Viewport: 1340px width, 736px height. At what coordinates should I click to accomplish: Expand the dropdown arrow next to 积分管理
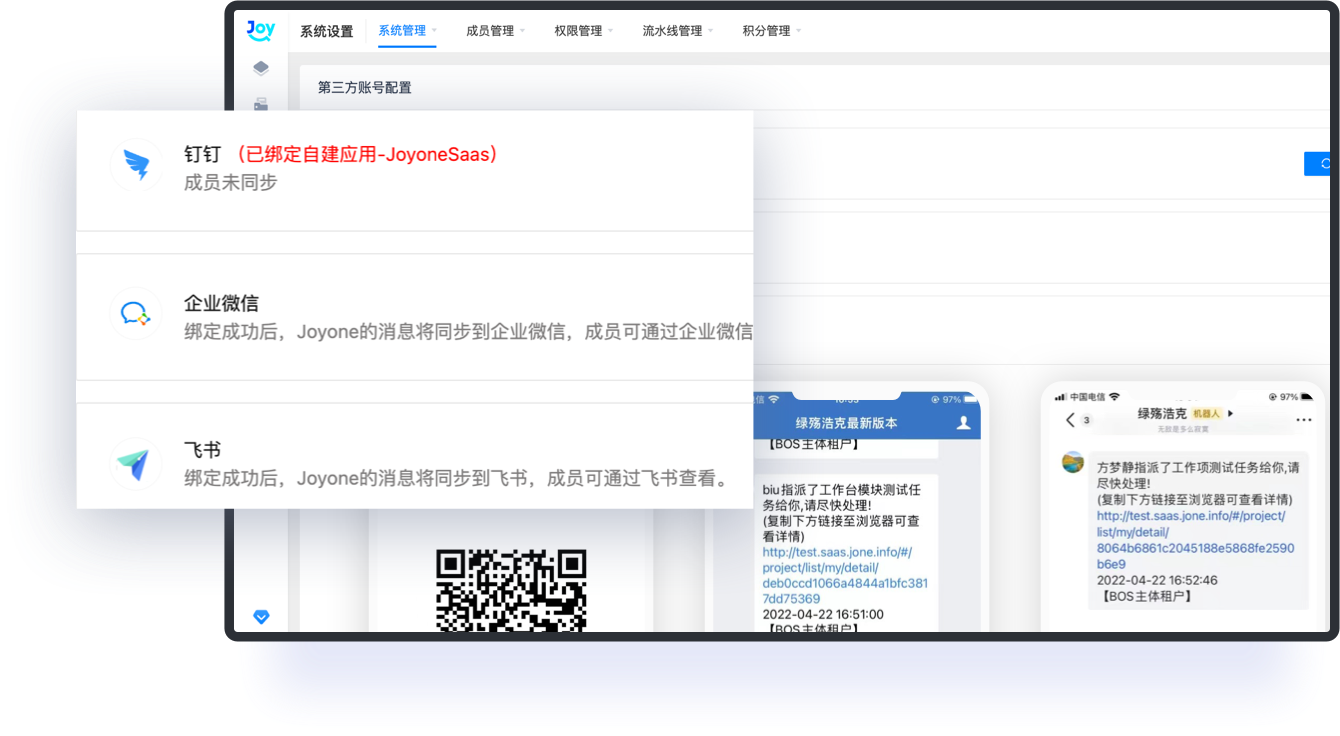798,31
